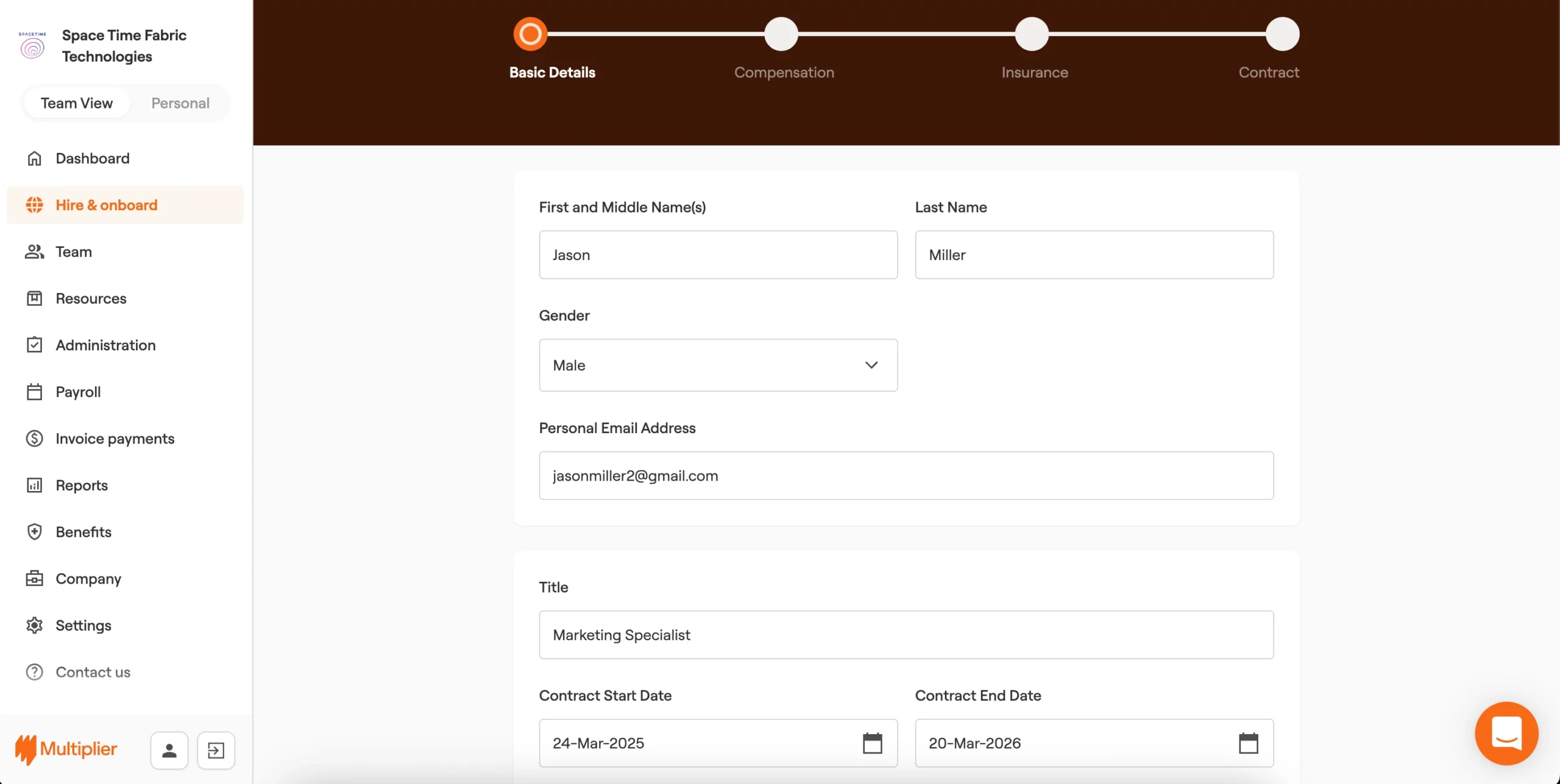Click the Reports chart icon
The width and height of the screenshot is (1560, 784).
(x=35, y=485)
